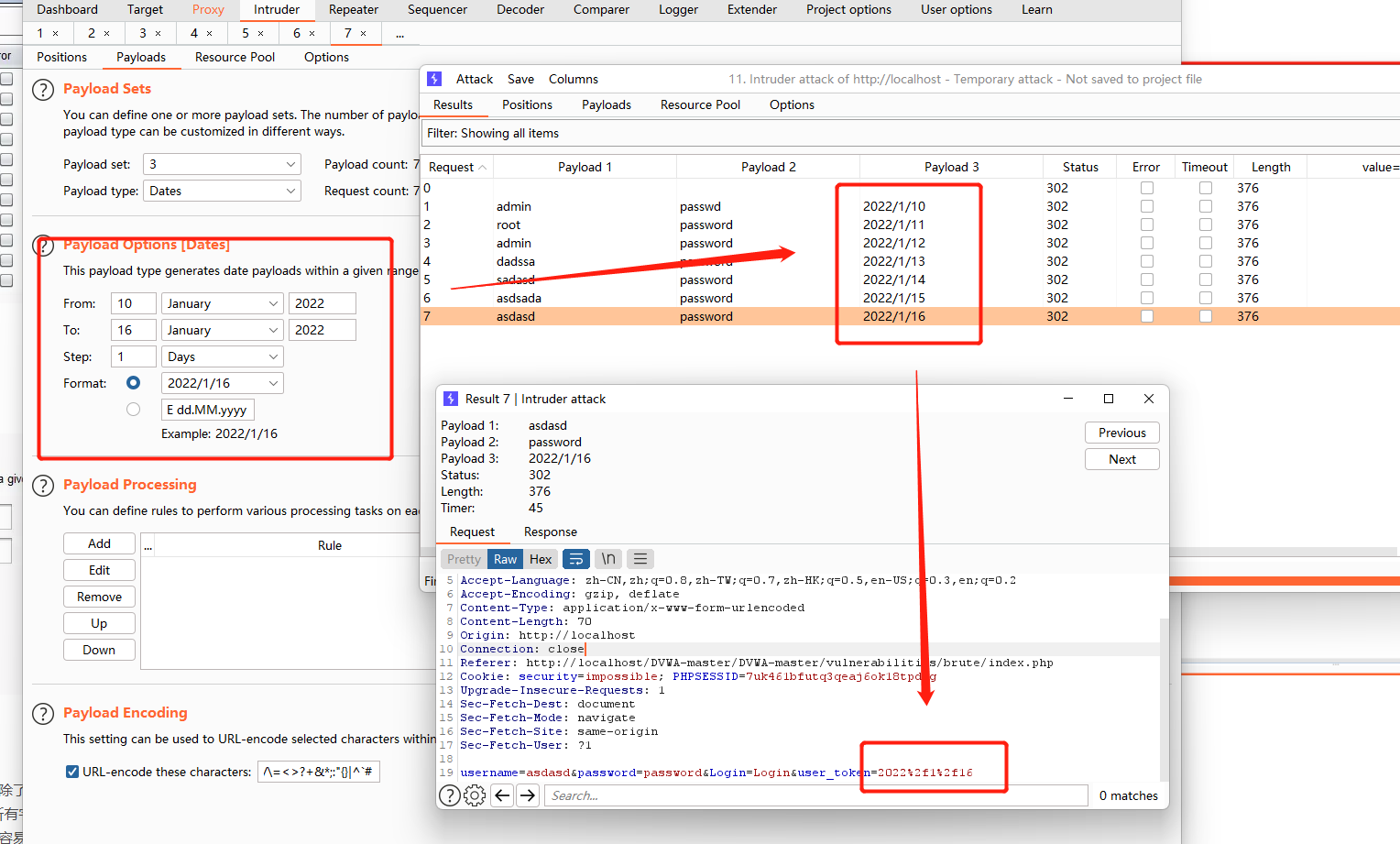Screen dimensions: 1400x844
Task: Toggle Timeout checkbox for request 0
Action: coord(1206,188)
